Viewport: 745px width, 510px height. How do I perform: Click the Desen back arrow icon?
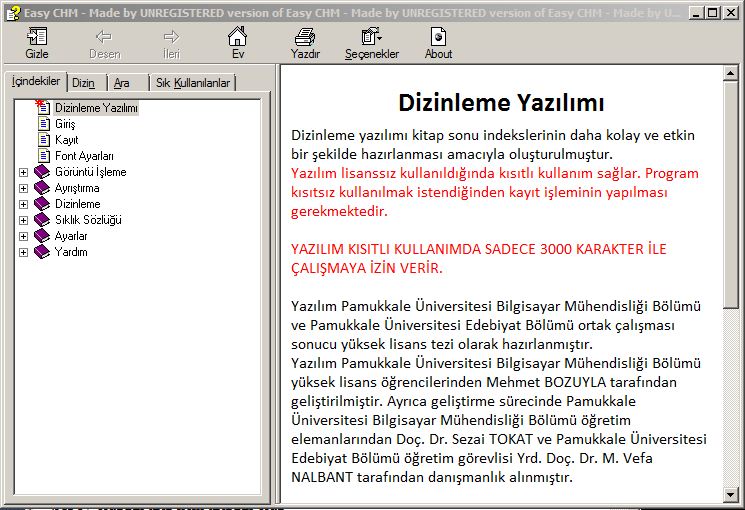click(104, 37)
